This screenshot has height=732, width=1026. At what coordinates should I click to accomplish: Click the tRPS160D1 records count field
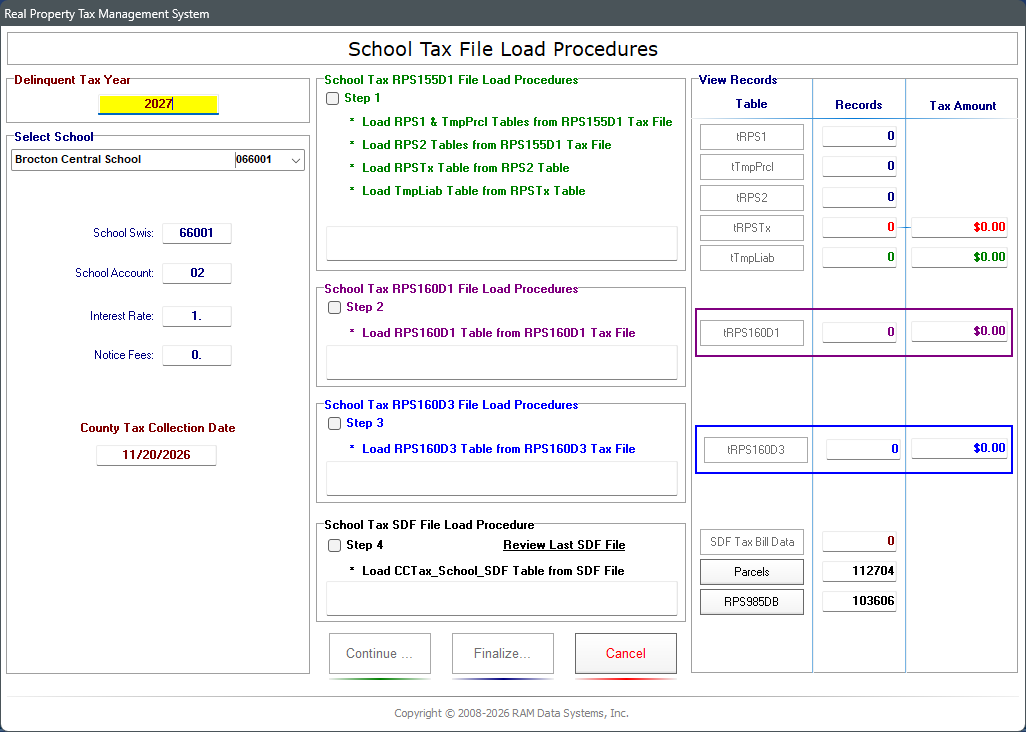(x=859, y=332)
